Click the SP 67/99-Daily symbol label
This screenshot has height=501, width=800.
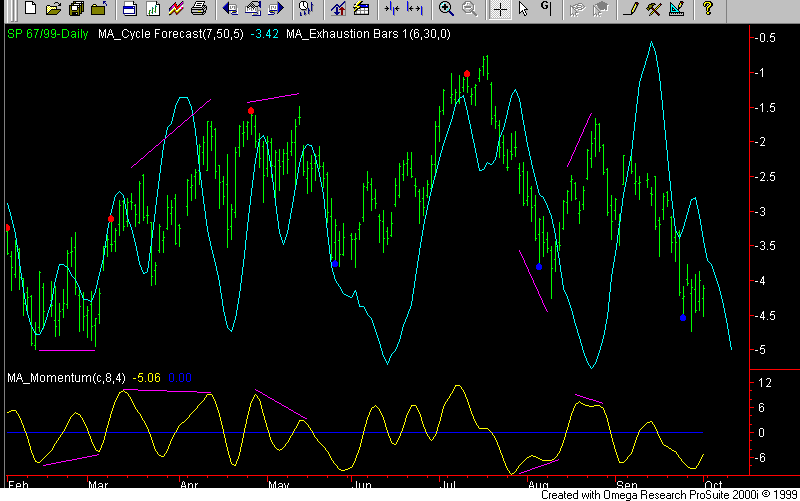point(48,34)
